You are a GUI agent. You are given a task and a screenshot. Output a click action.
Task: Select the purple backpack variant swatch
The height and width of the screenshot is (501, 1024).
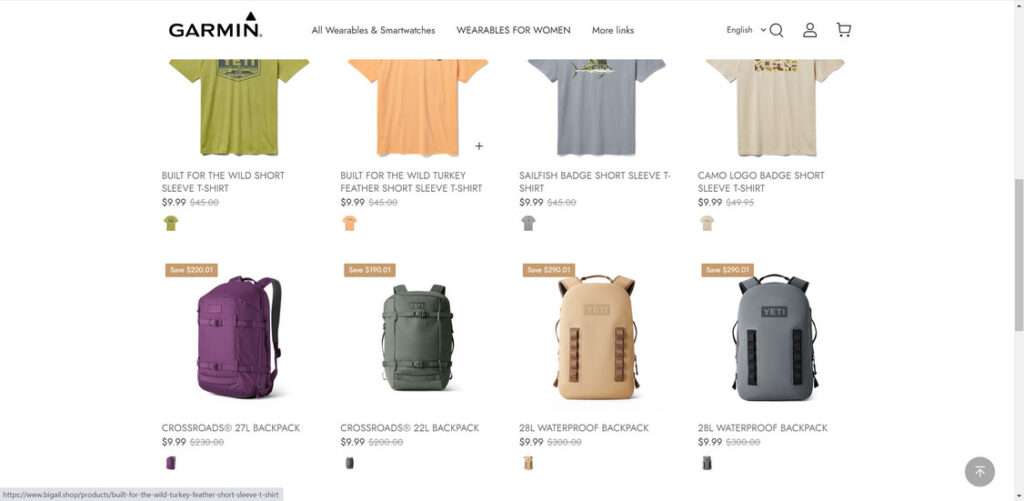tap(170, 463)
